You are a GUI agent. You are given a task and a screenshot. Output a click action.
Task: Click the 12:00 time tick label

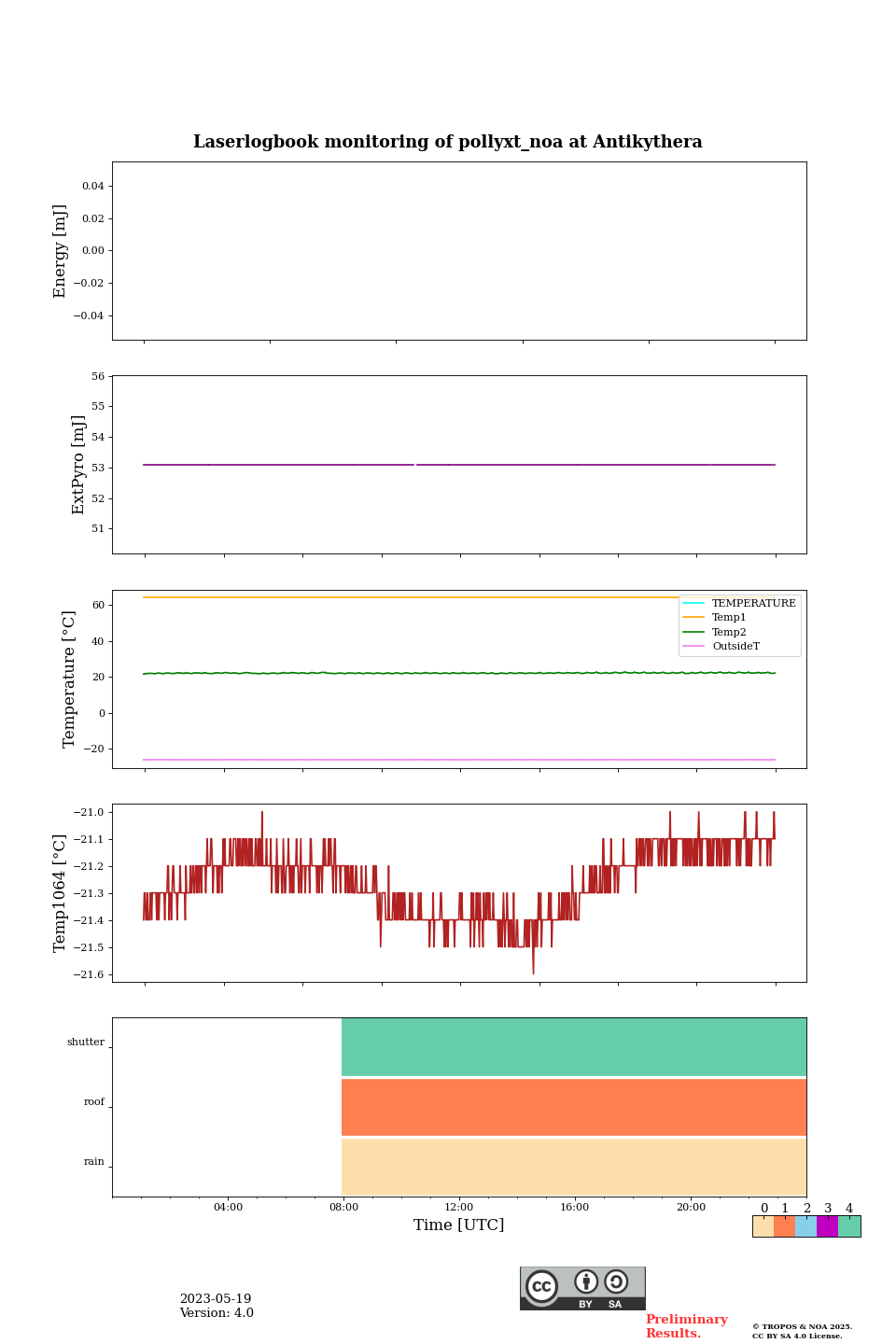coord(459,1207)
